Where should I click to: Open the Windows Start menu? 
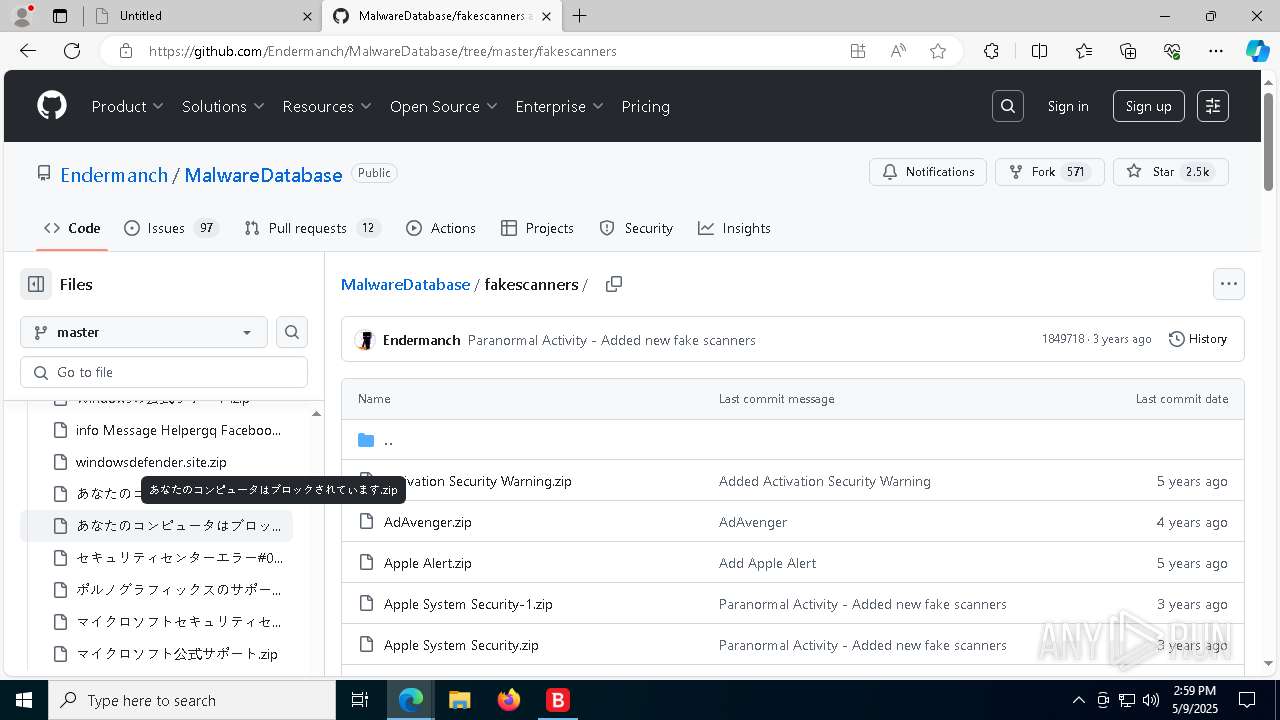(24, 700)
